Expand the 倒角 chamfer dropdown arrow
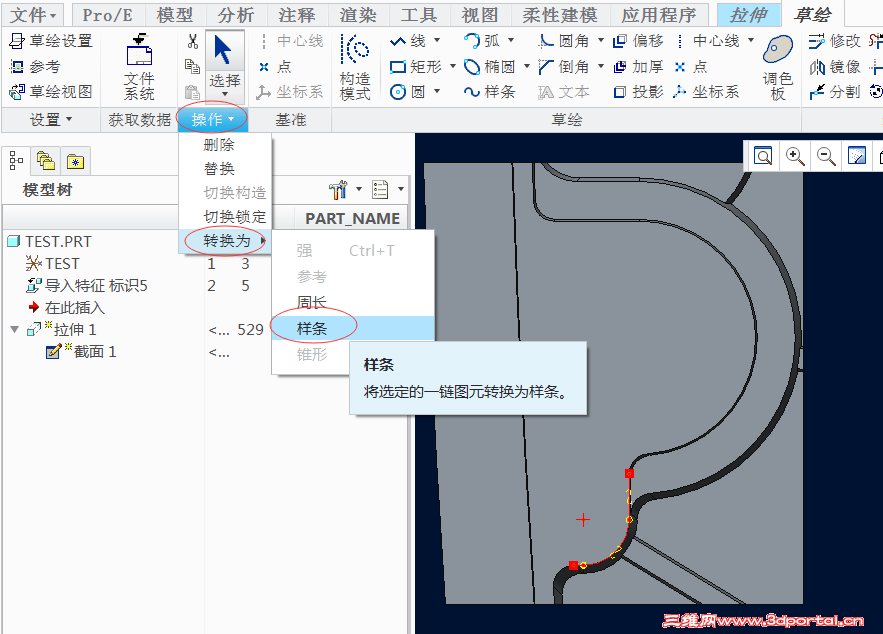Viewport: 883px width, 634px height. (601, 66)
